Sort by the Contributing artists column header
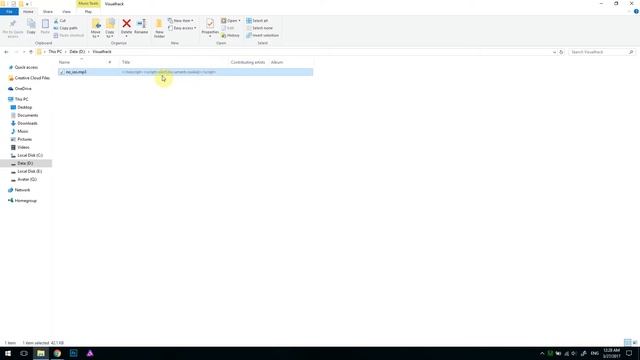This screenshot has height=360, width=640. coord(248,62)
